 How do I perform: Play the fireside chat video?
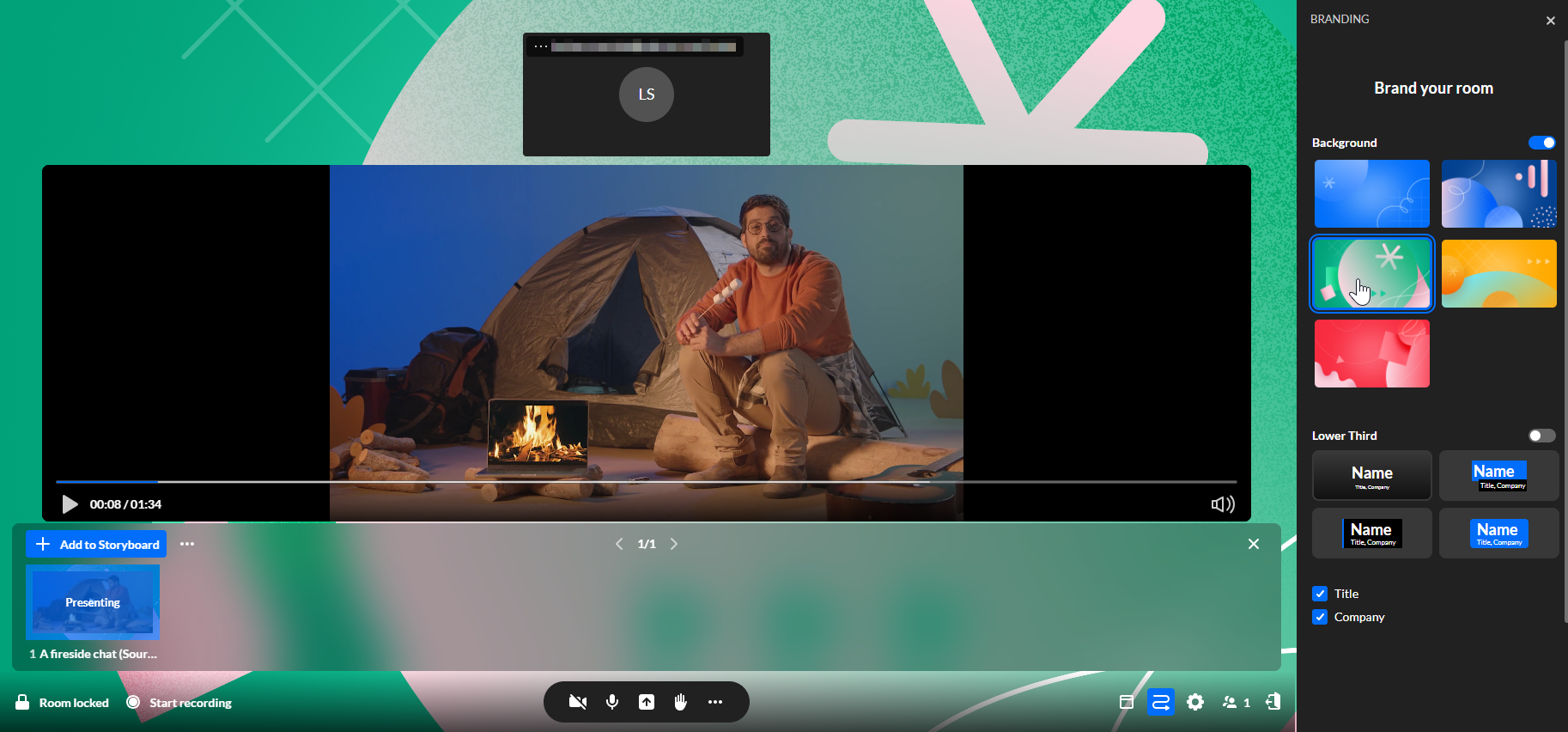click(70, 504)
